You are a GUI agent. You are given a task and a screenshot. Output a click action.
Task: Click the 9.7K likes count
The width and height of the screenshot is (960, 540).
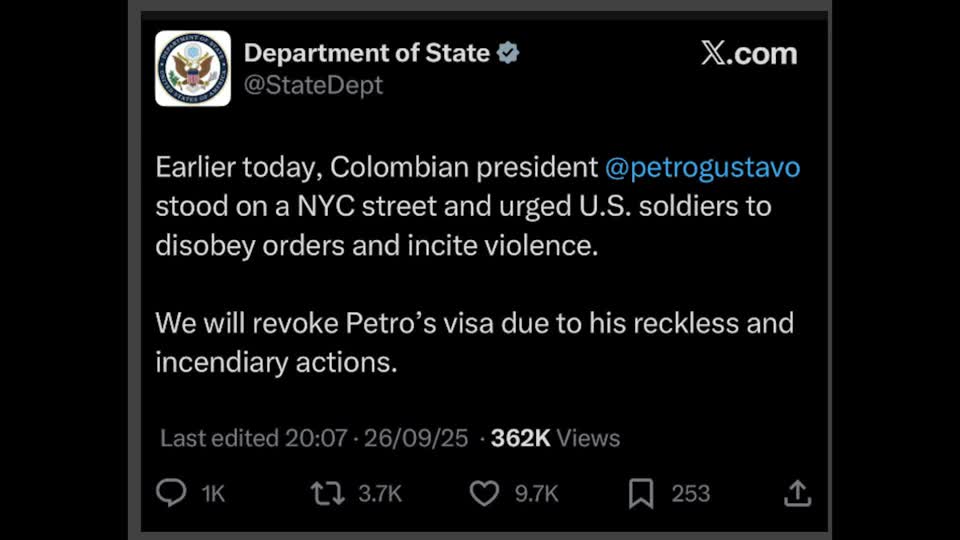pyautogui.click(x=536, y=493)
